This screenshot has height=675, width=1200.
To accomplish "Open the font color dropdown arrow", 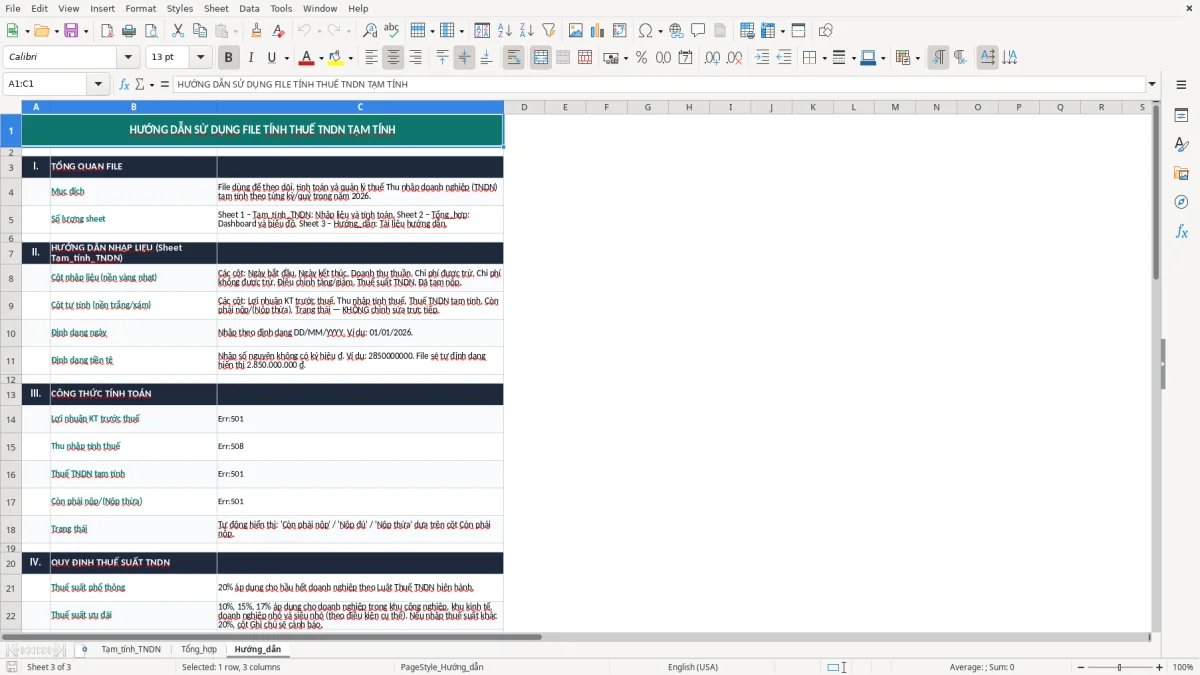I will click(x=321, y=58).
